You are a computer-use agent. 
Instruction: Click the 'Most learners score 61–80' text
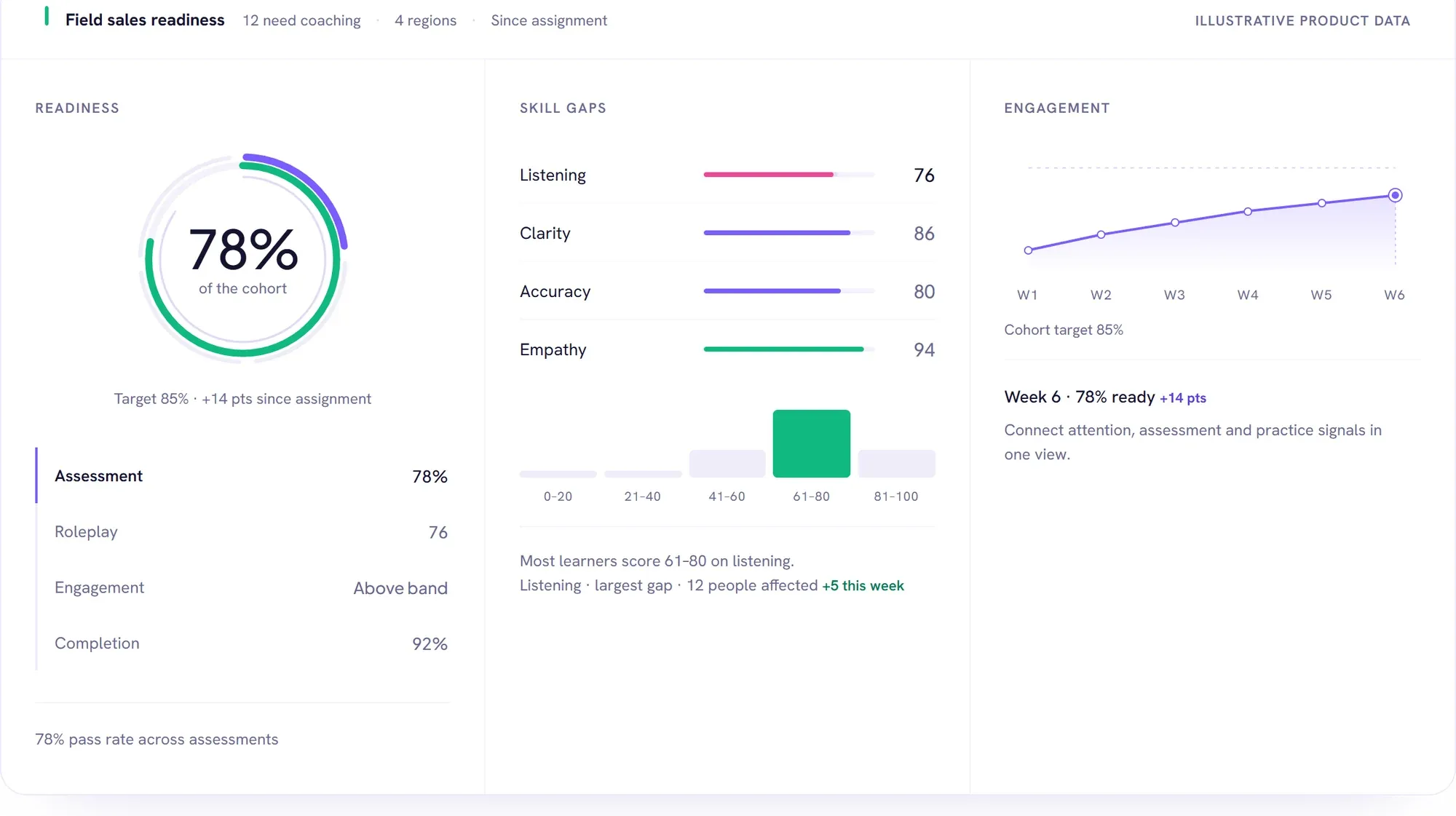[x=657, y=561]
